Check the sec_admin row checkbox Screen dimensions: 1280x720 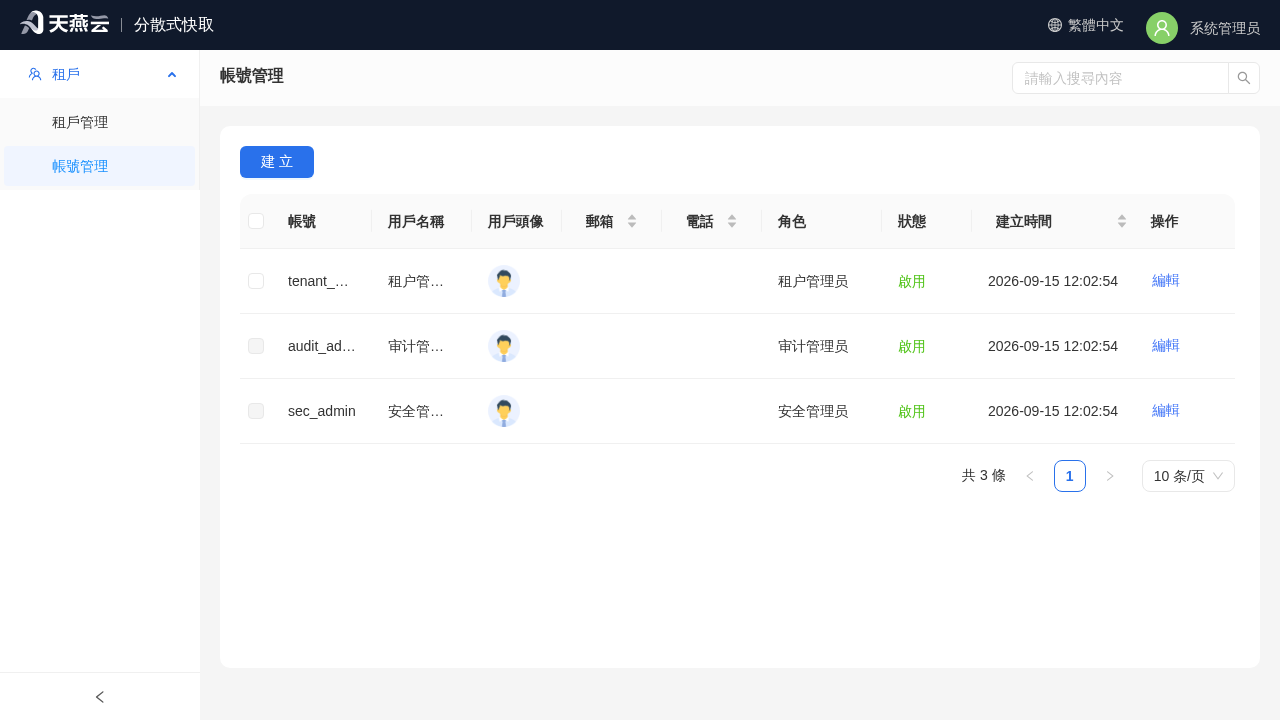[x=256, y=411]
